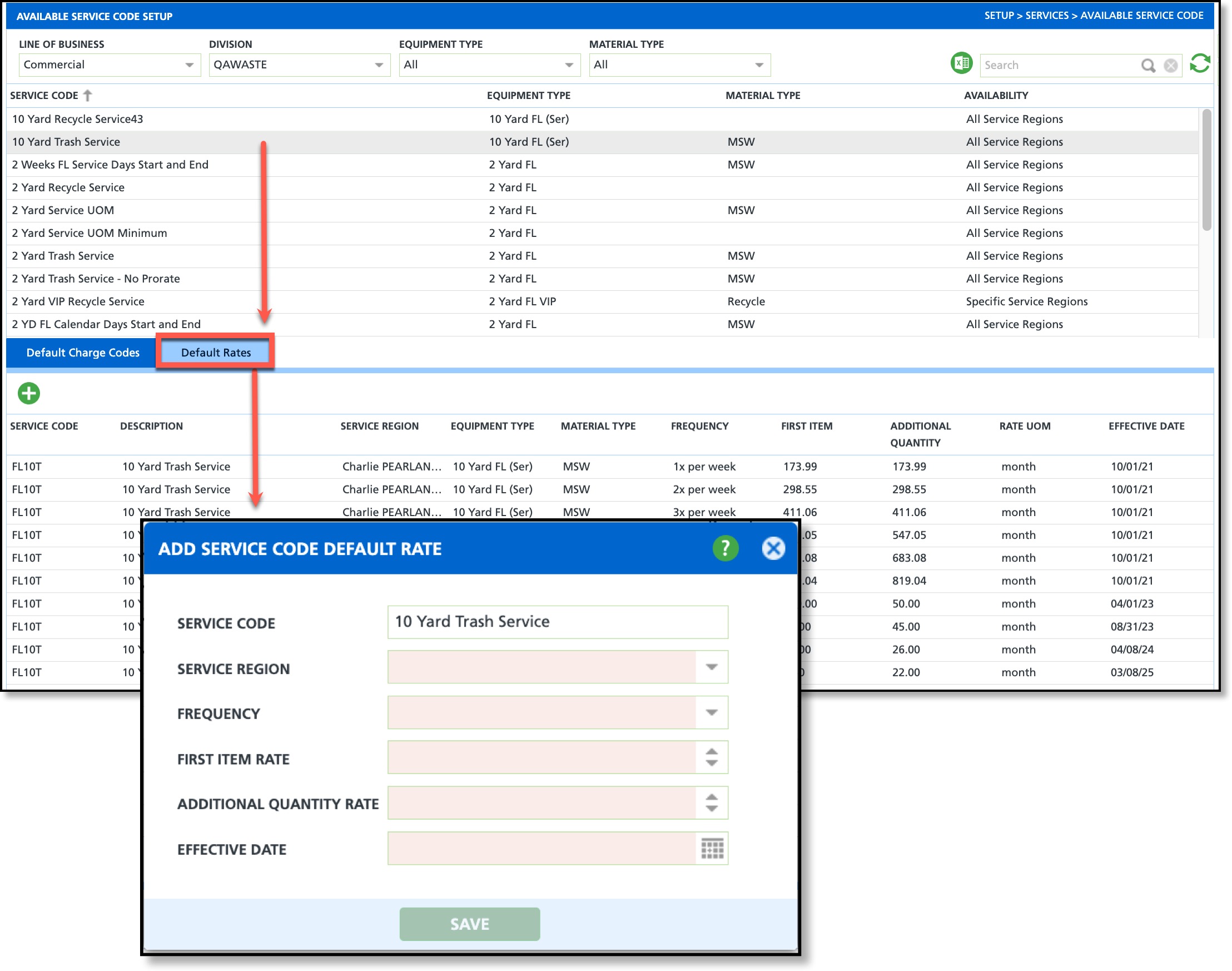
Task: Close the Add Service Code Default Rate dialog
Action: point(773,548)
